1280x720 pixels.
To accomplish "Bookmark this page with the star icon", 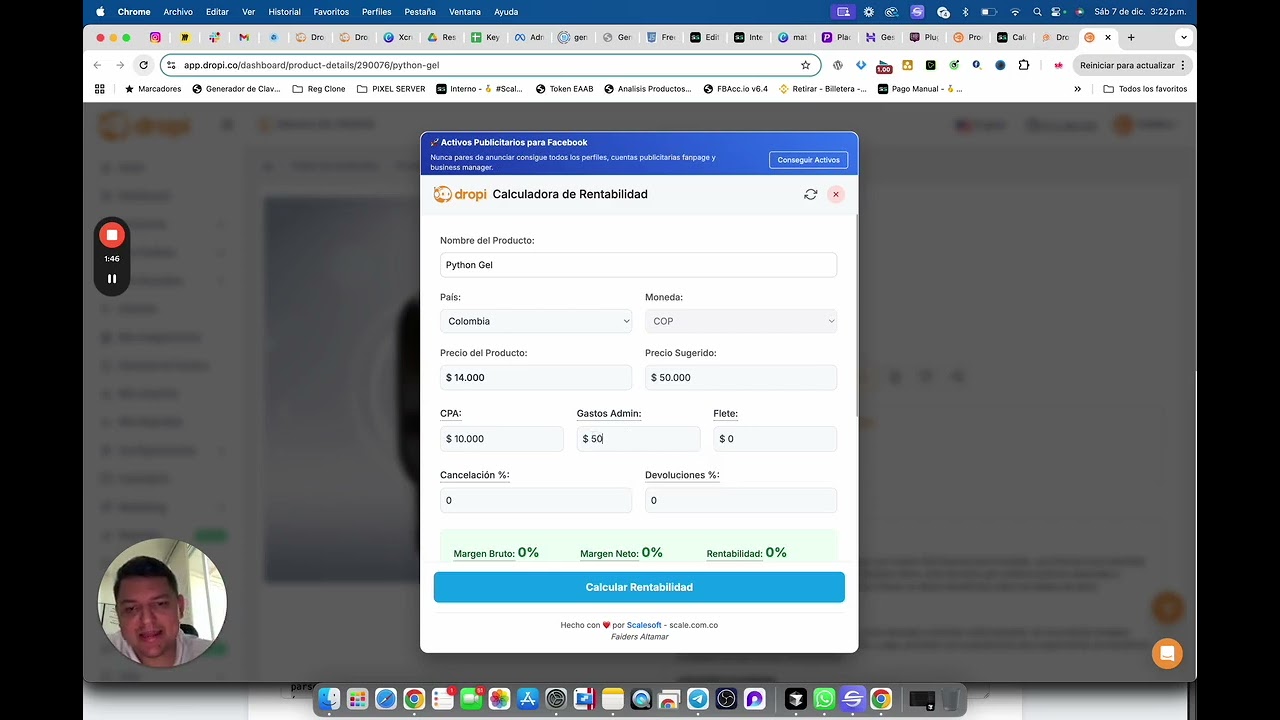I will coord(805,65).
